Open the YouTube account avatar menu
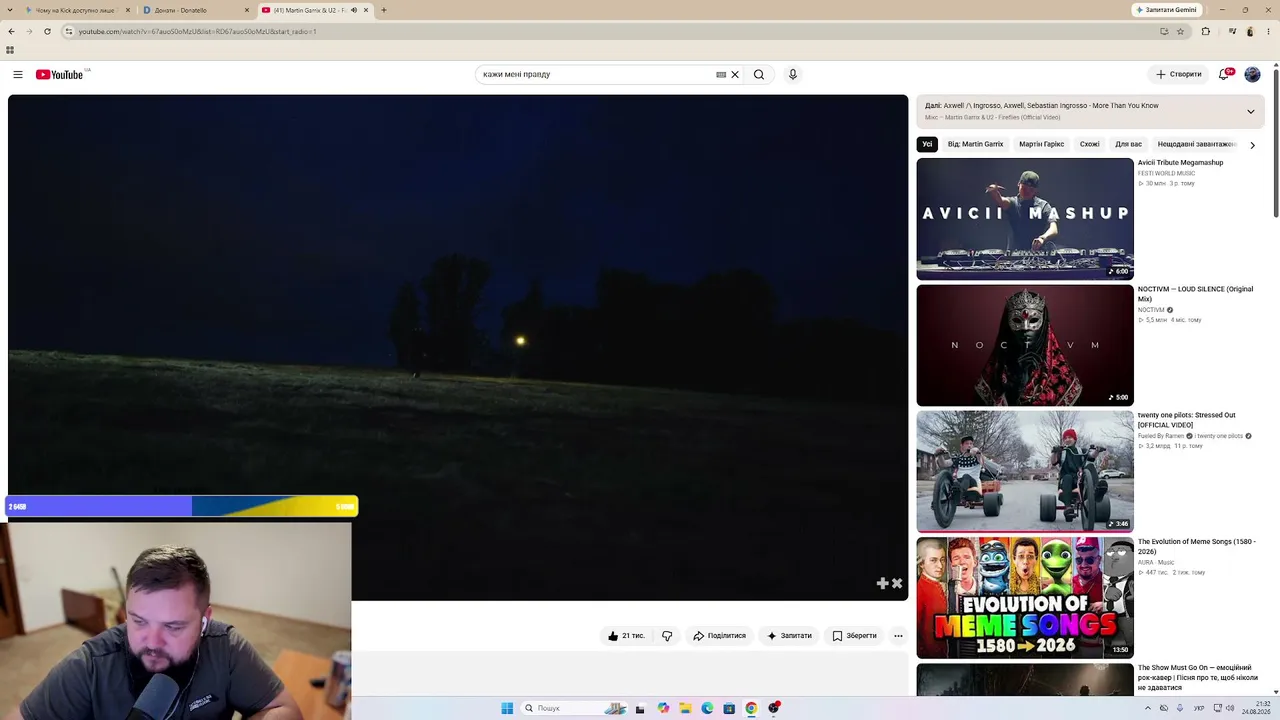The image size is (1280, 720). tap(1252, 74)
